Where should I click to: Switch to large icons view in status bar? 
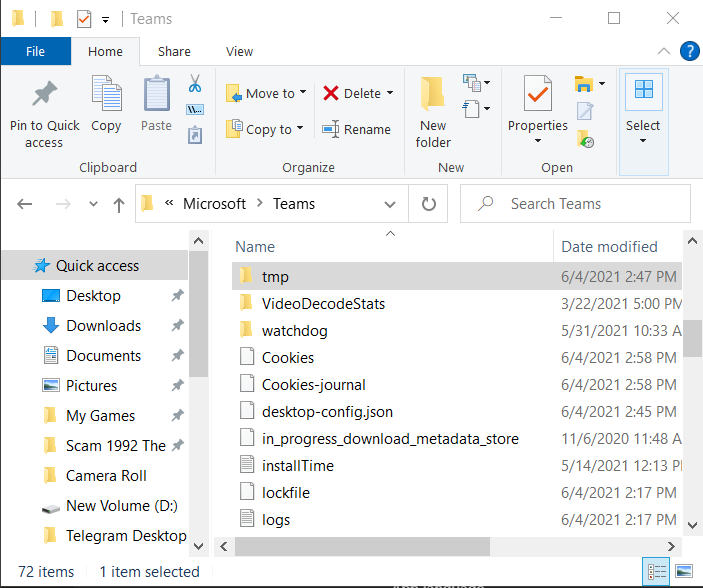684,571
